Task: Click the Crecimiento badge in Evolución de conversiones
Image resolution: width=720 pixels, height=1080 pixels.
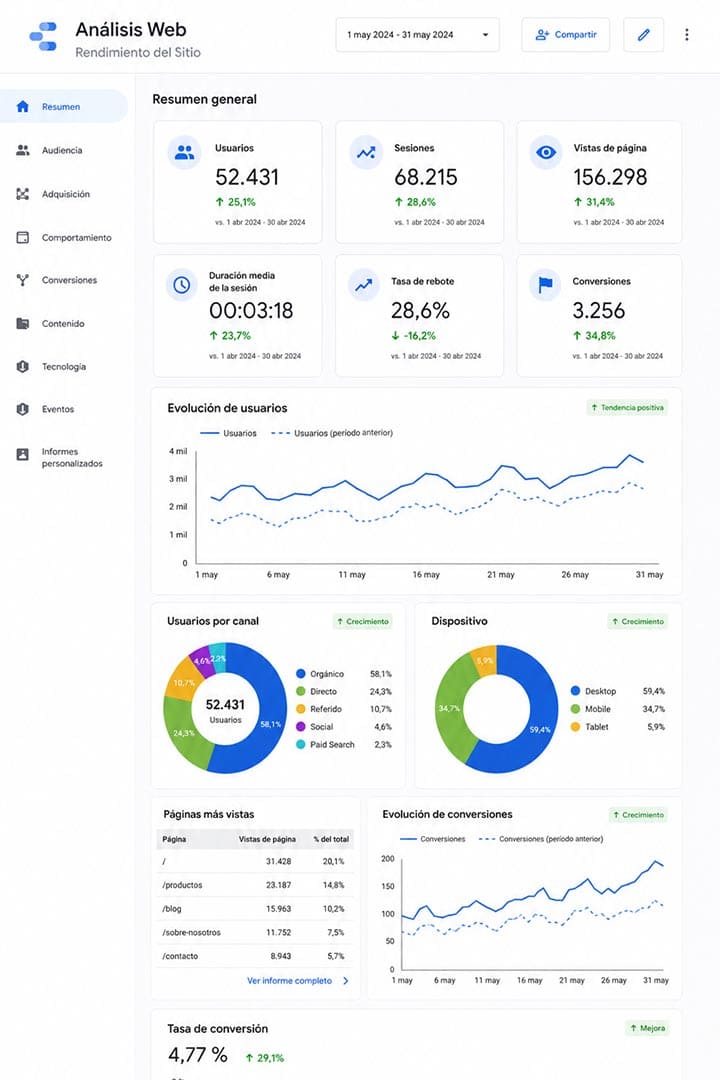Action: tap(638, 815)
